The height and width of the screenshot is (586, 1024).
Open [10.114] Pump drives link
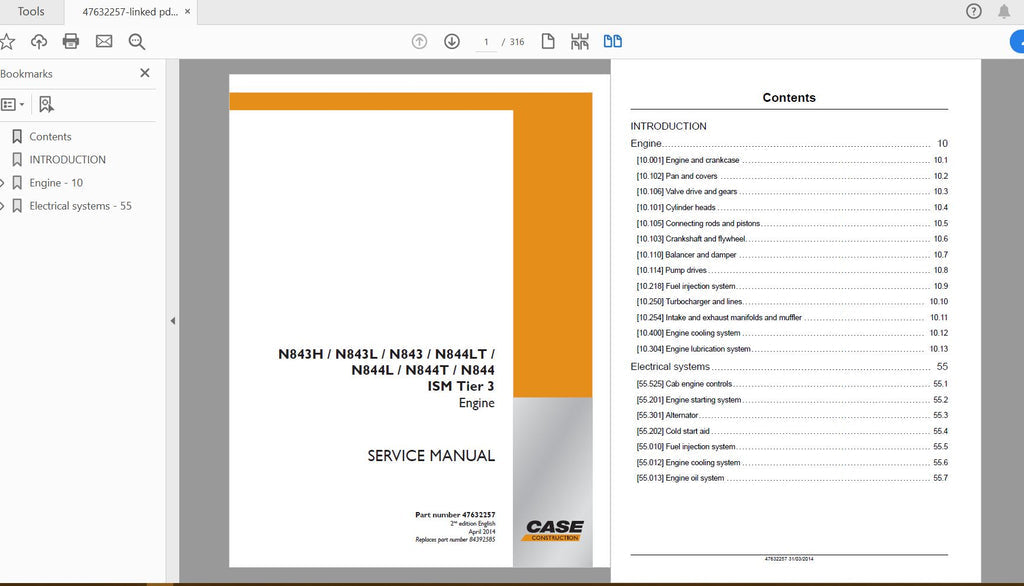(792, 270)
